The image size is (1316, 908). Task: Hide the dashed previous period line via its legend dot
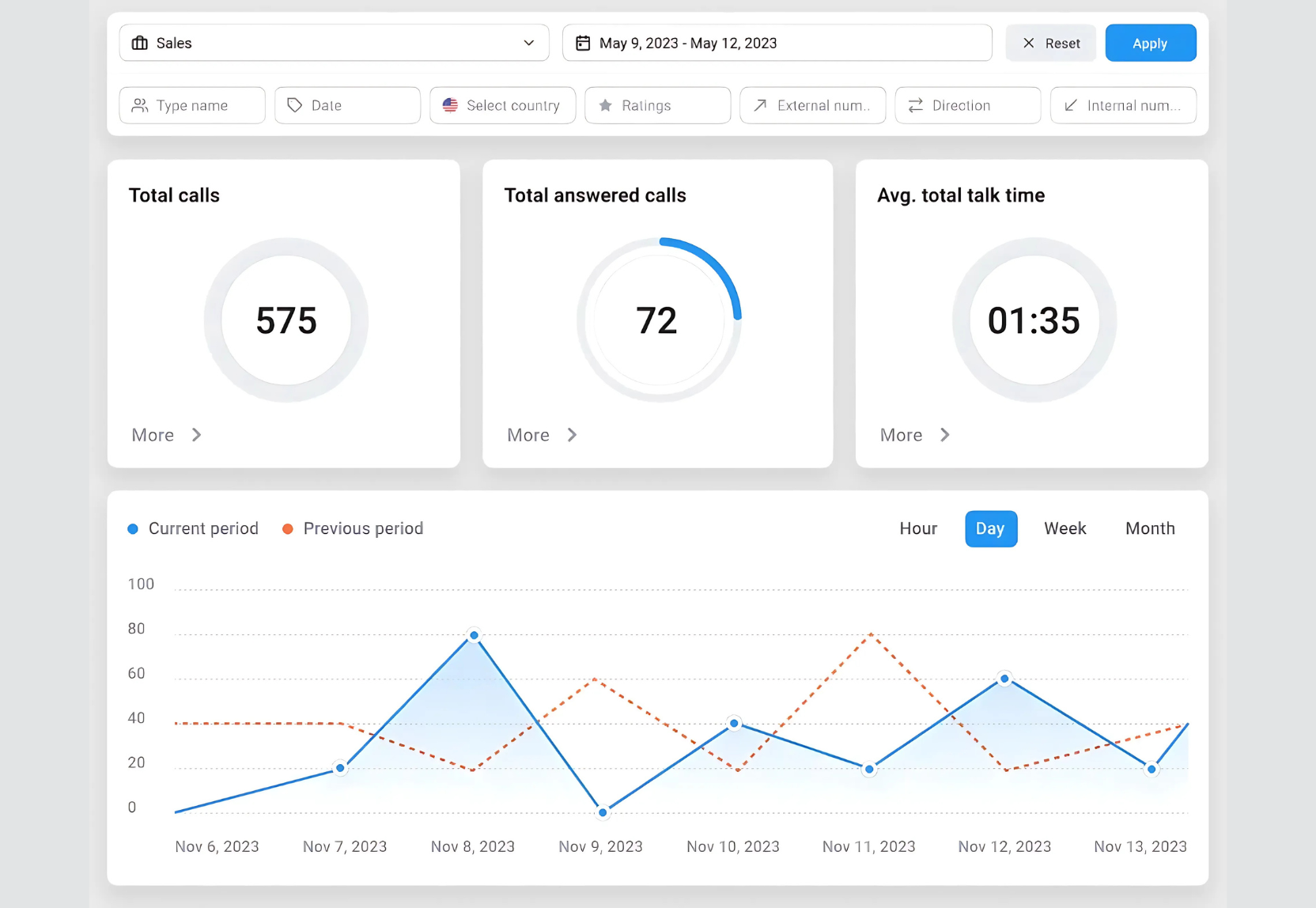287,528
